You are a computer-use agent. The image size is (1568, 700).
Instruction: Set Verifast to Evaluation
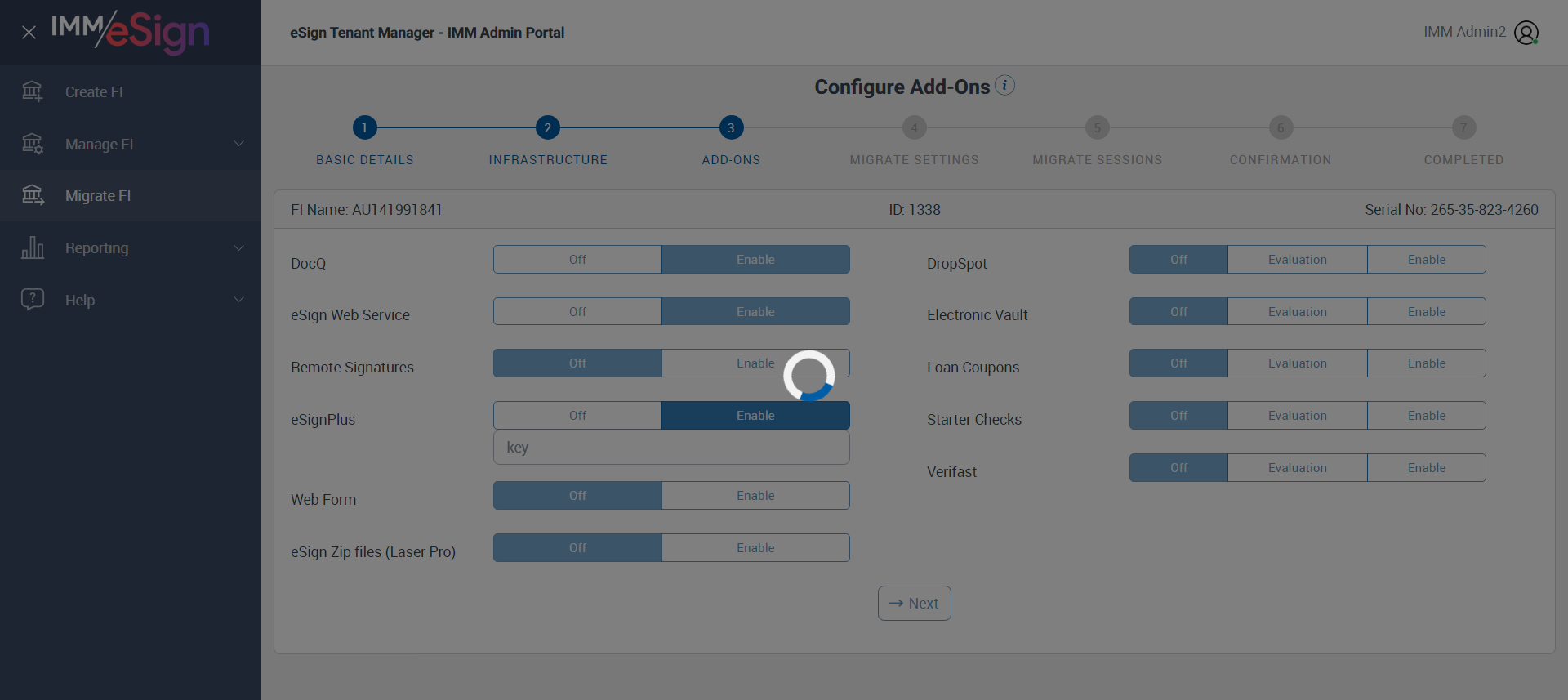click(x=1297, y=468)
